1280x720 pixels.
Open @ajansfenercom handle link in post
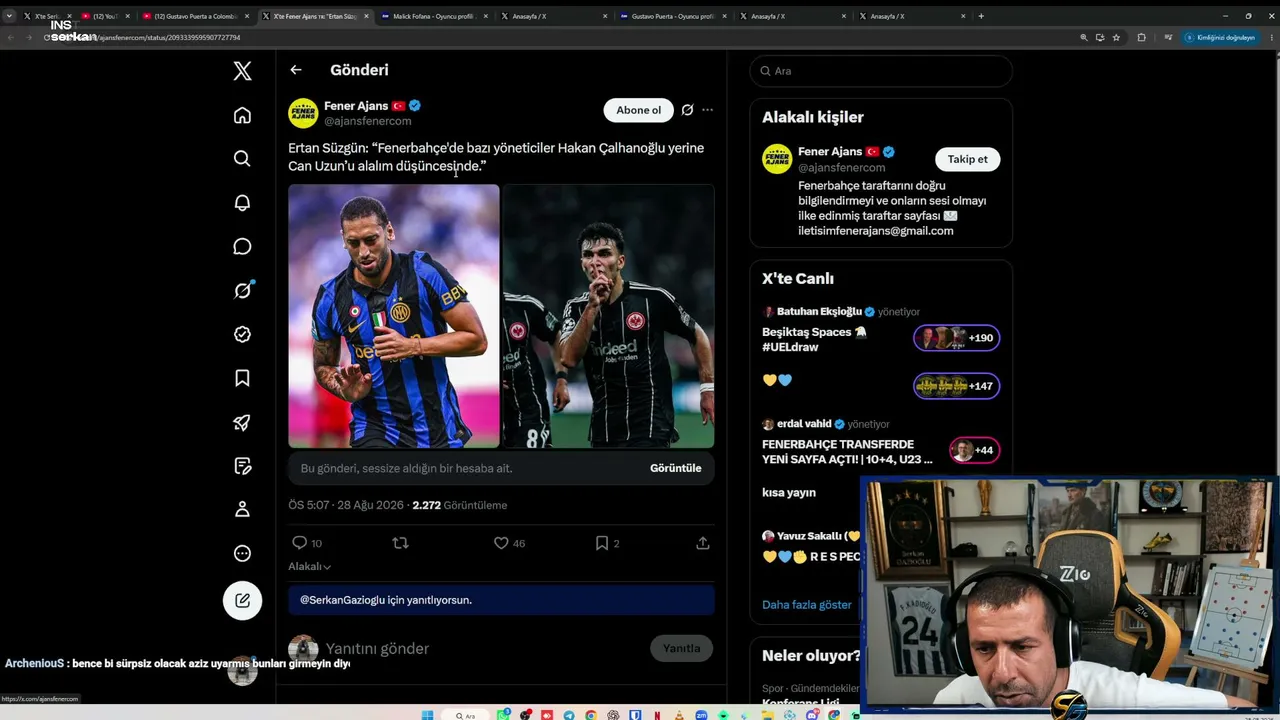pyautogui.click(x=368, y=121)
